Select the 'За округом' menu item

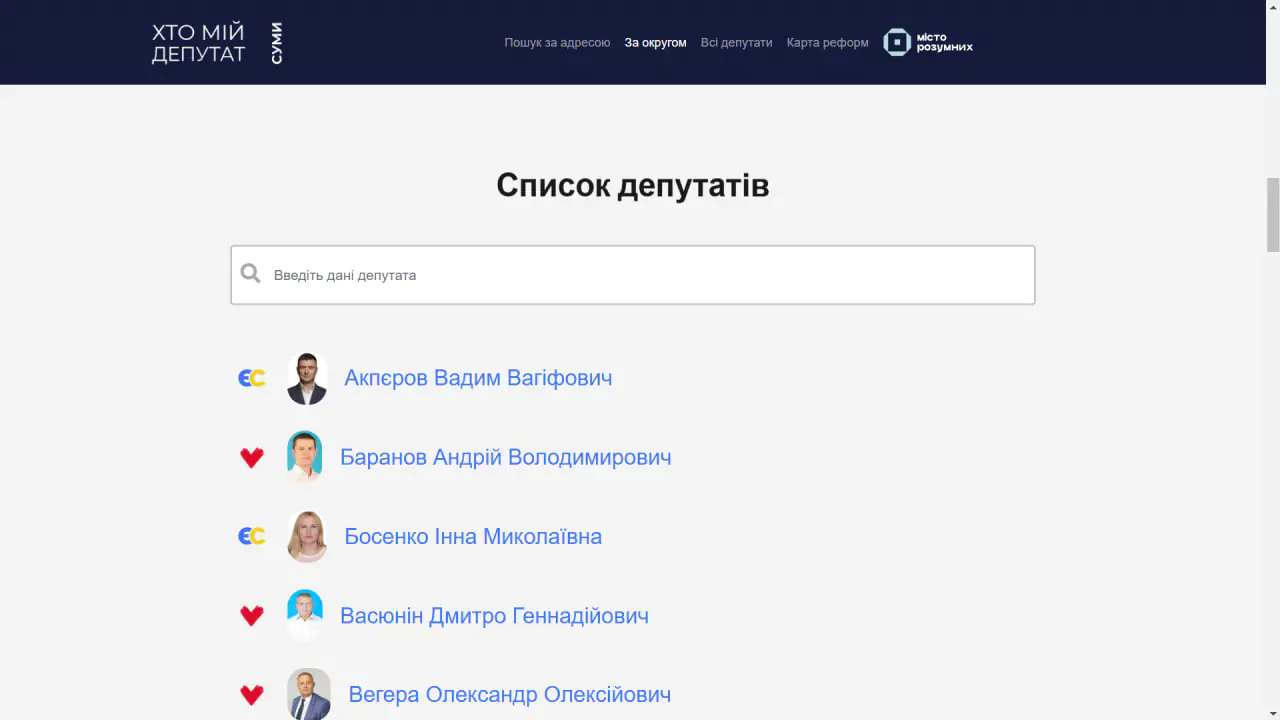point(655,43)
